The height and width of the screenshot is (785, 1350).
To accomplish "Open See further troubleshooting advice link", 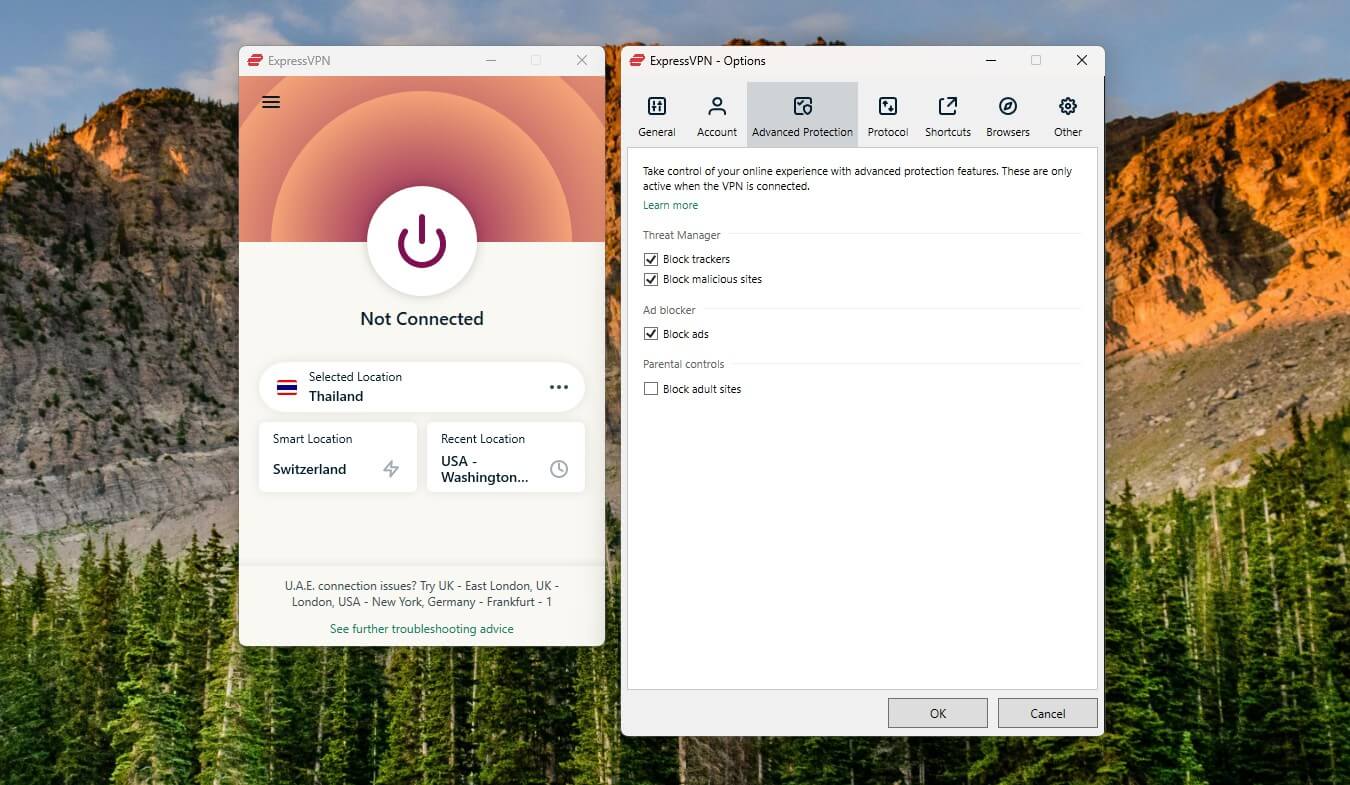I will pyautogui.click(x=422, y=629).
